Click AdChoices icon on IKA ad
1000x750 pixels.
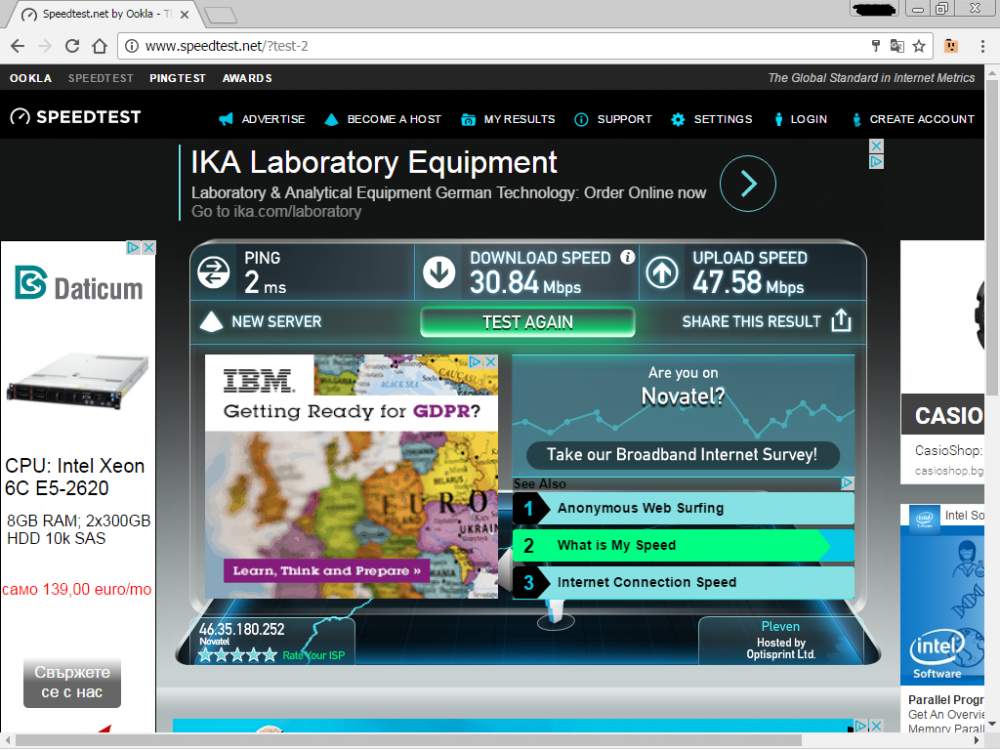876,162
